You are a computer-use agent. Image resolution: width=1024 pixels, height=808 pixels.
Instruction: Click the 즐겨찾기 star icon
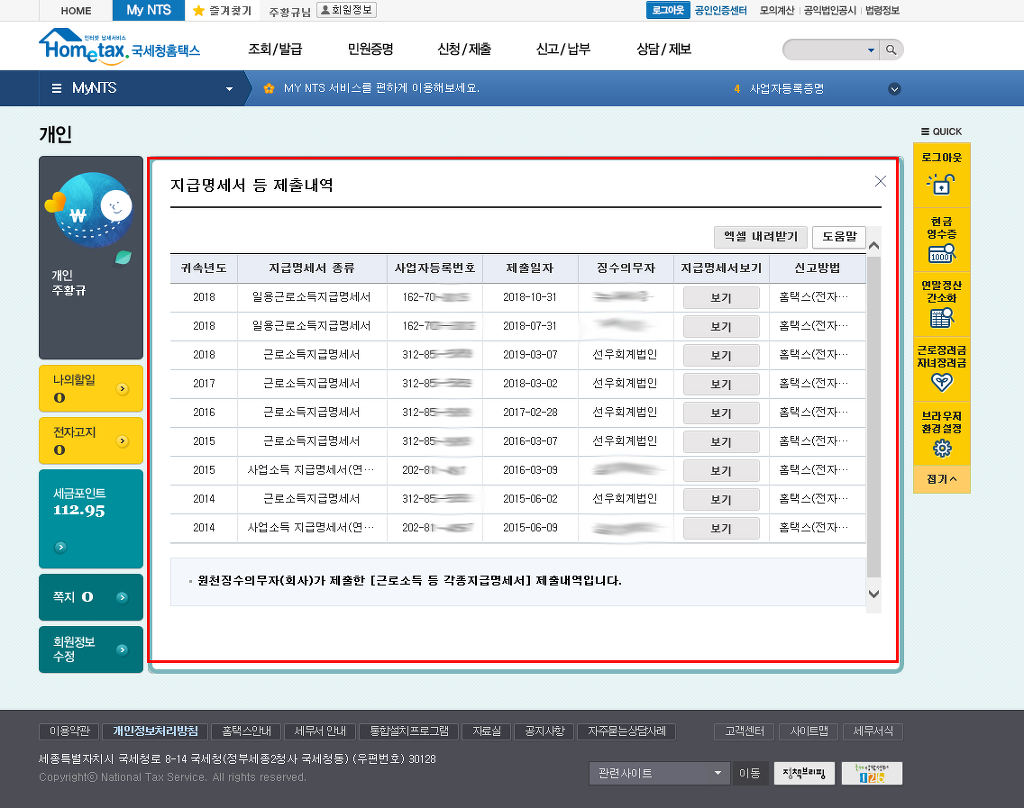pos(199,11)
